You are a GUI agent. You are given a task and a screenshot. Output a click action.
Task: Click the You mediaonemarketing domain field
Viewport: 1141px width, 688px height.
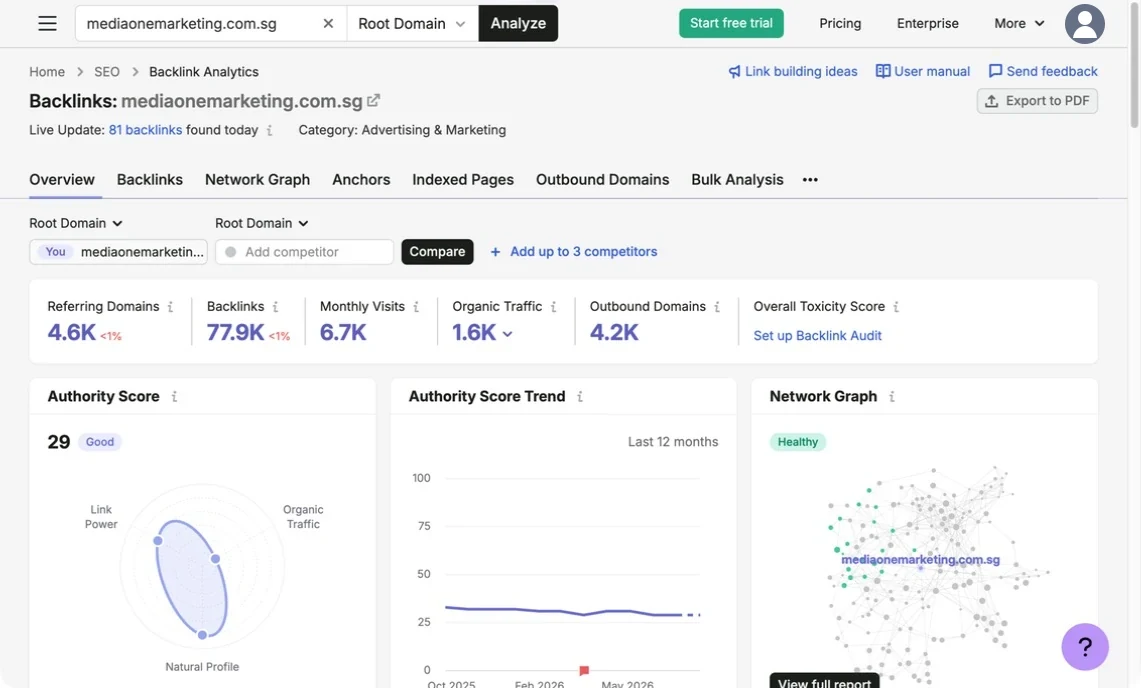119,252
